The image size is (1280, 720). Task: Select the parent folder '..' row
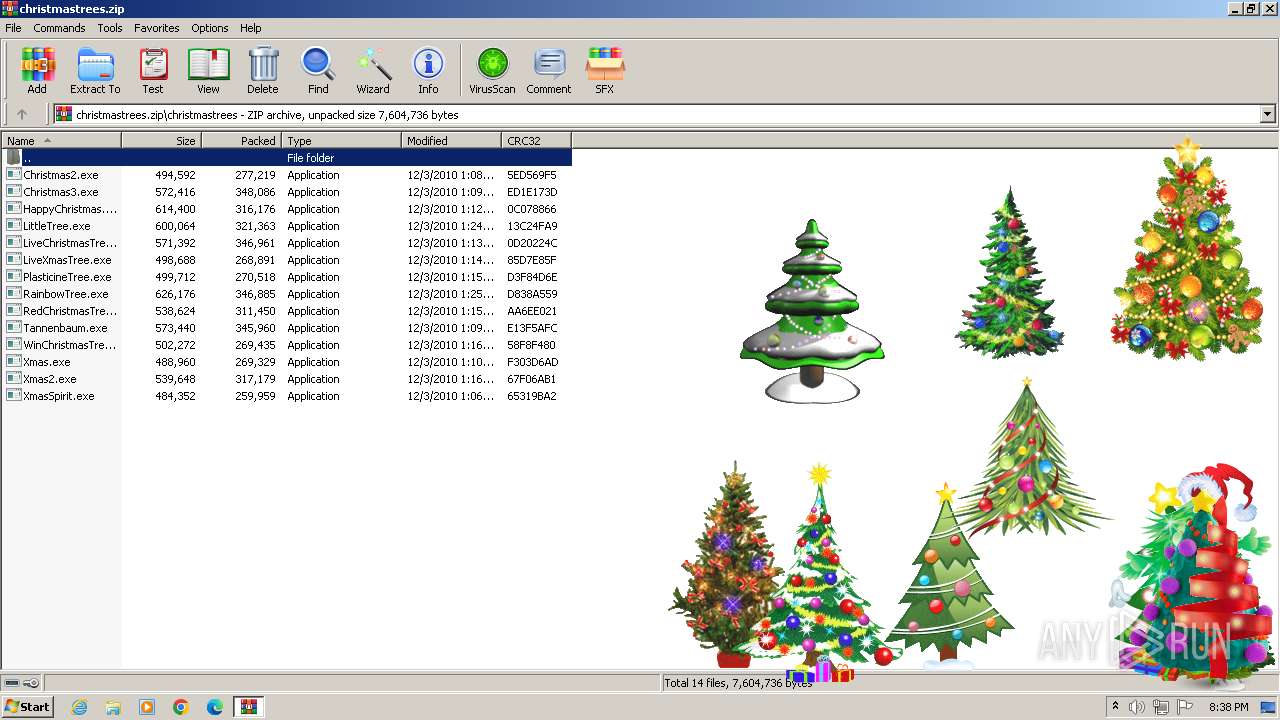pos(287,158)
